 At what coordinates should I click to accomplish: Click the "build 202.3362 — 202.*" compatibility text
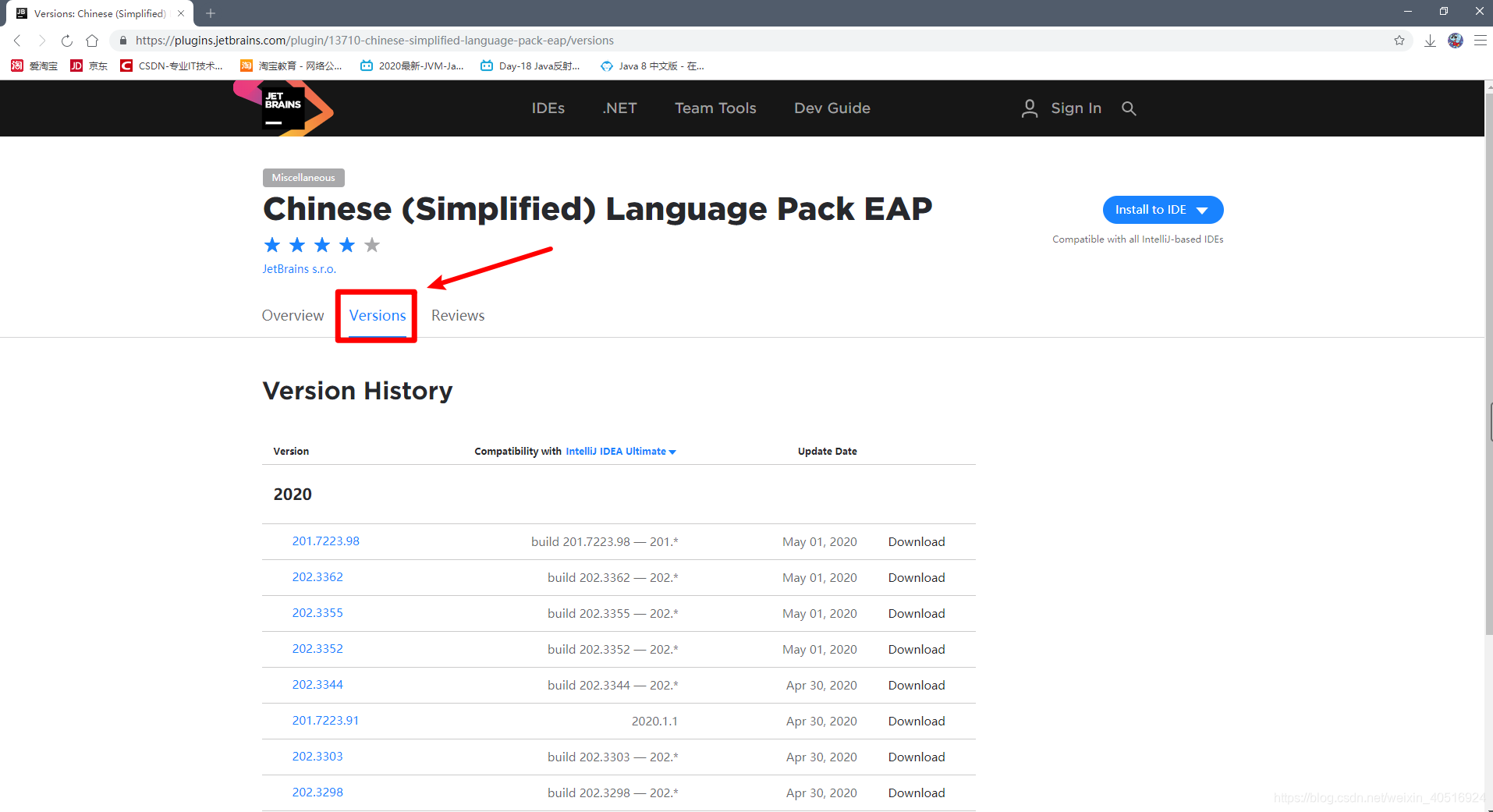pos(612,578)
